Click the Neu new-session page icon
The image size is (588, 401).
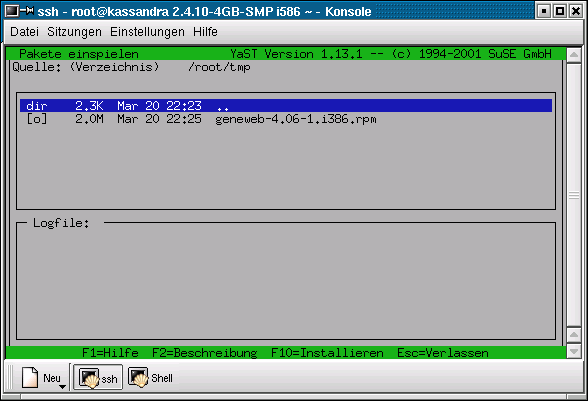click(30, 377)
